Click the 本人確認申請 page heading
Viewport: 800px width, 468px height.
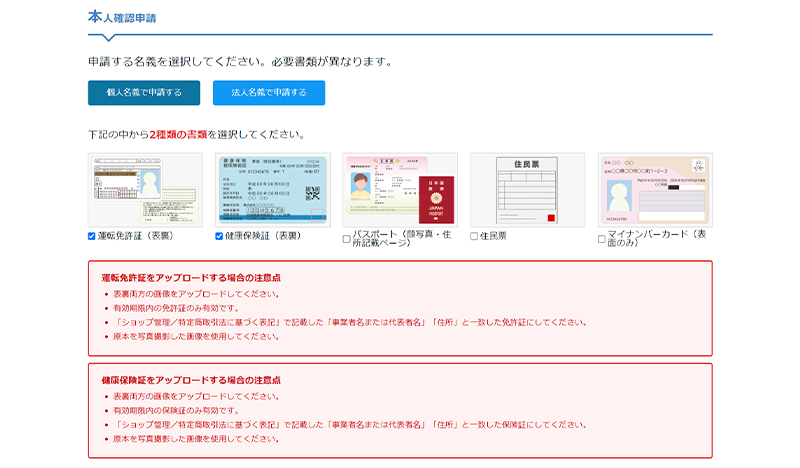[122, 18]
